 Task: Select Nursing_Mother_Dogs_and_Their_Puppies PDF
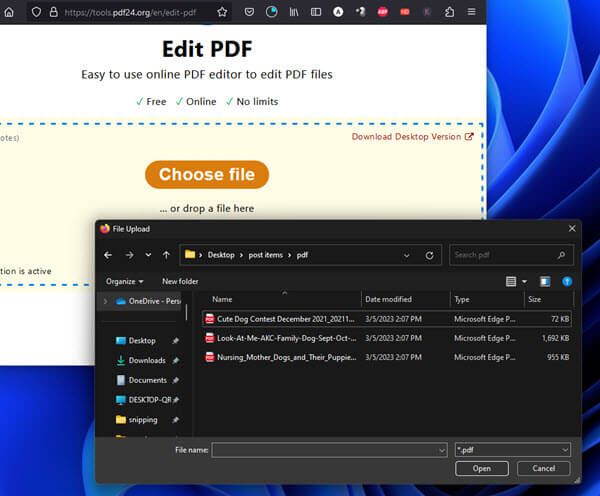387,357
